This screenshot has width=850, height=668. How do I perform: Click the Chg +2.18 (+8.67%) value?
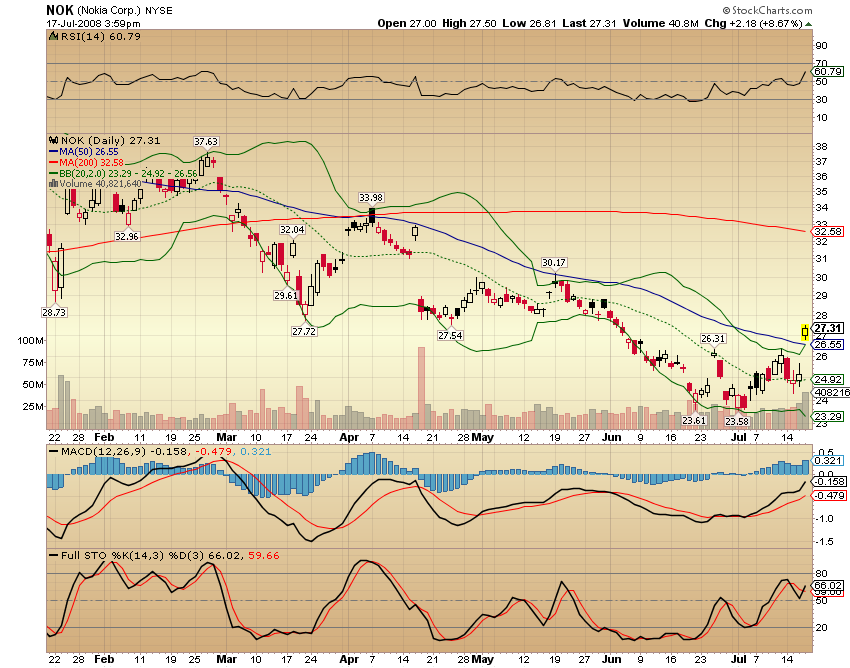pyautogui.click(x=753, y=23)
